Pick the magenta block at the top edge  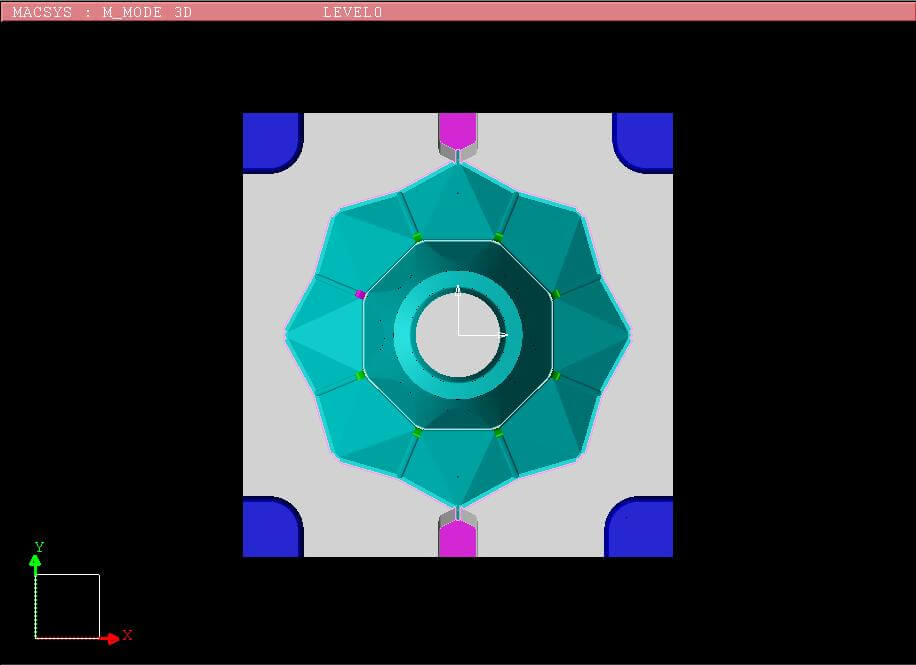457,130
